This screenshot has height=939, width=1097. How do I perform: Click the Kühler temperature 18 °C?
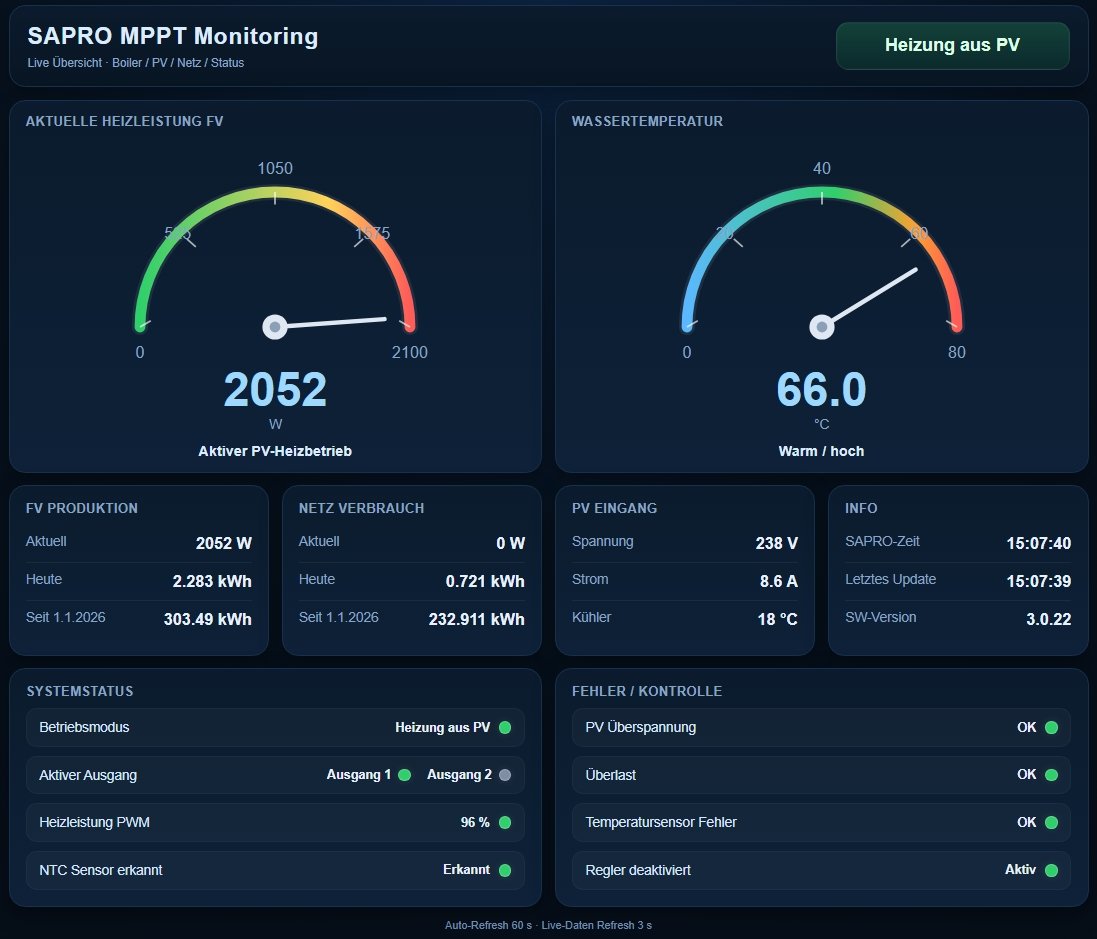point(777,619)
